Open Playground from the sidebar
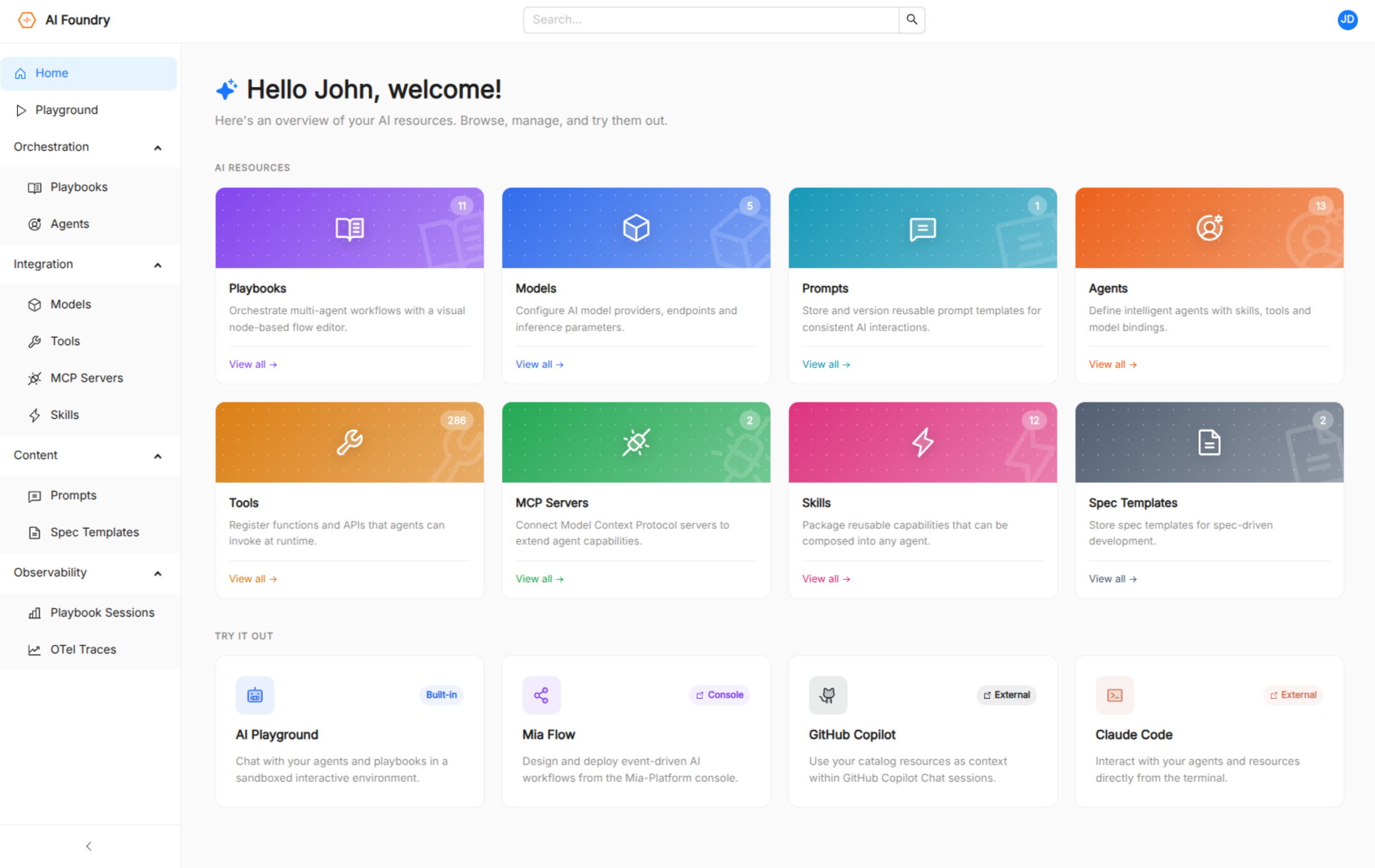The width and height of the screenshot is (1375, 868). point(88,109)
